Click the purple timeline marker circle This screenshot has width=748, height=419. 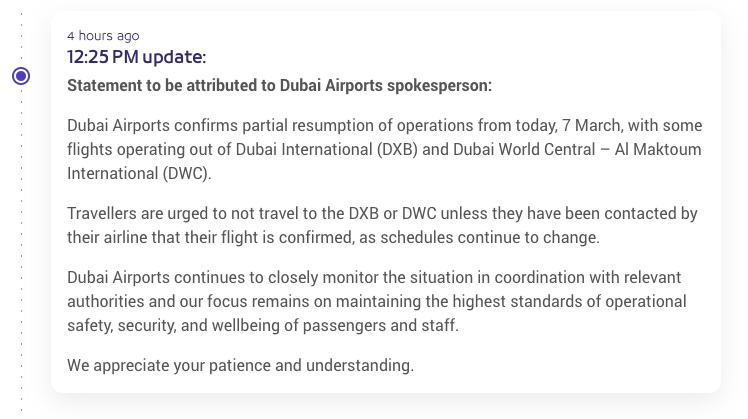(21, 76)
